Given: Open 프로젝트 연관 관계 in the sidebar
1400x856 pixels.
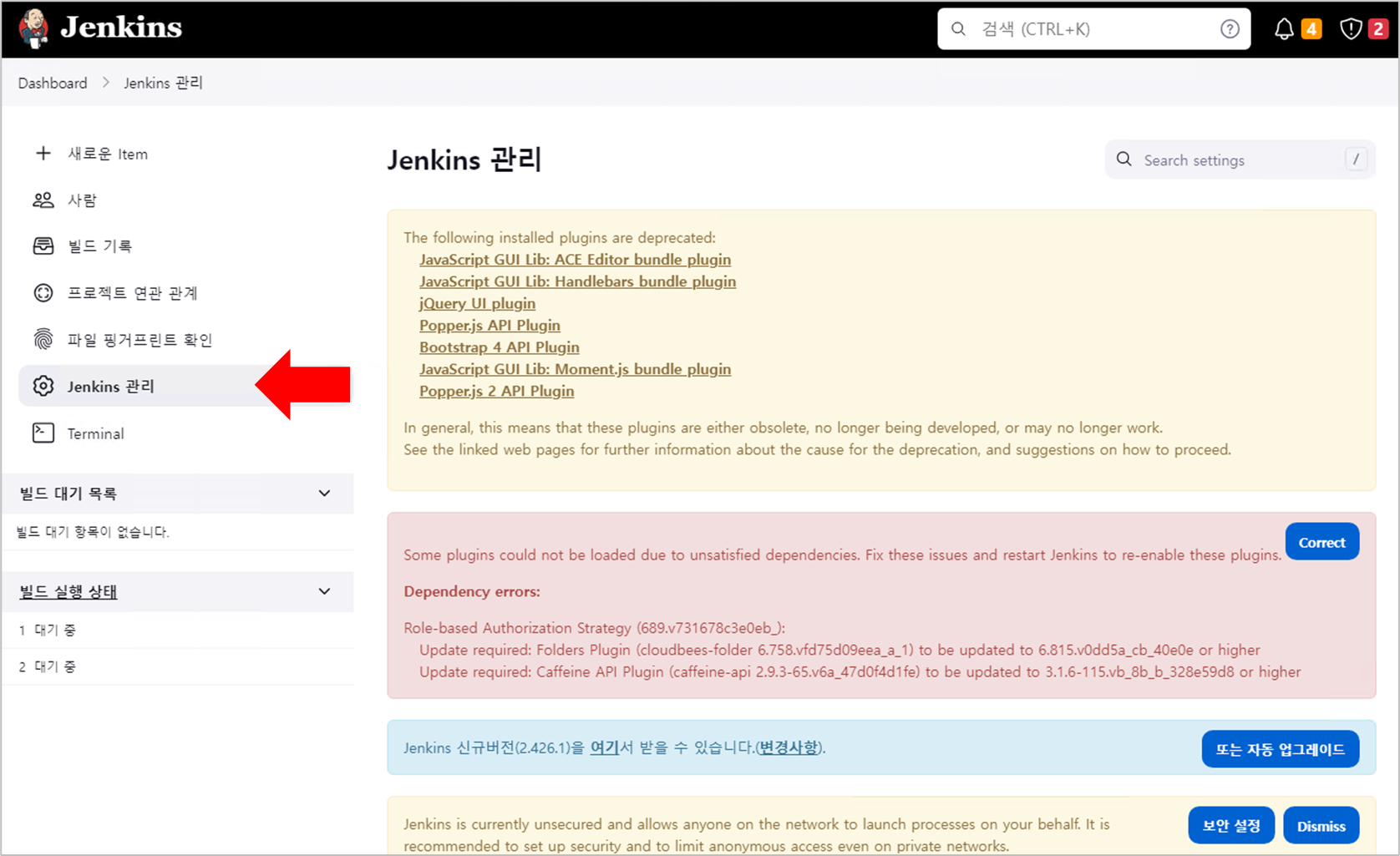Looking at the screenshot, I should click(185, 293).
